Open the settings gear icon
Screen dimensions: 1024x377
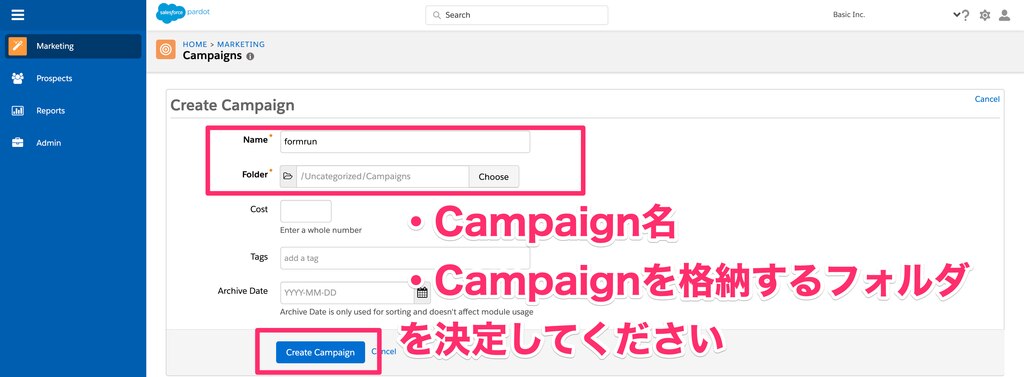pos(985,15)
